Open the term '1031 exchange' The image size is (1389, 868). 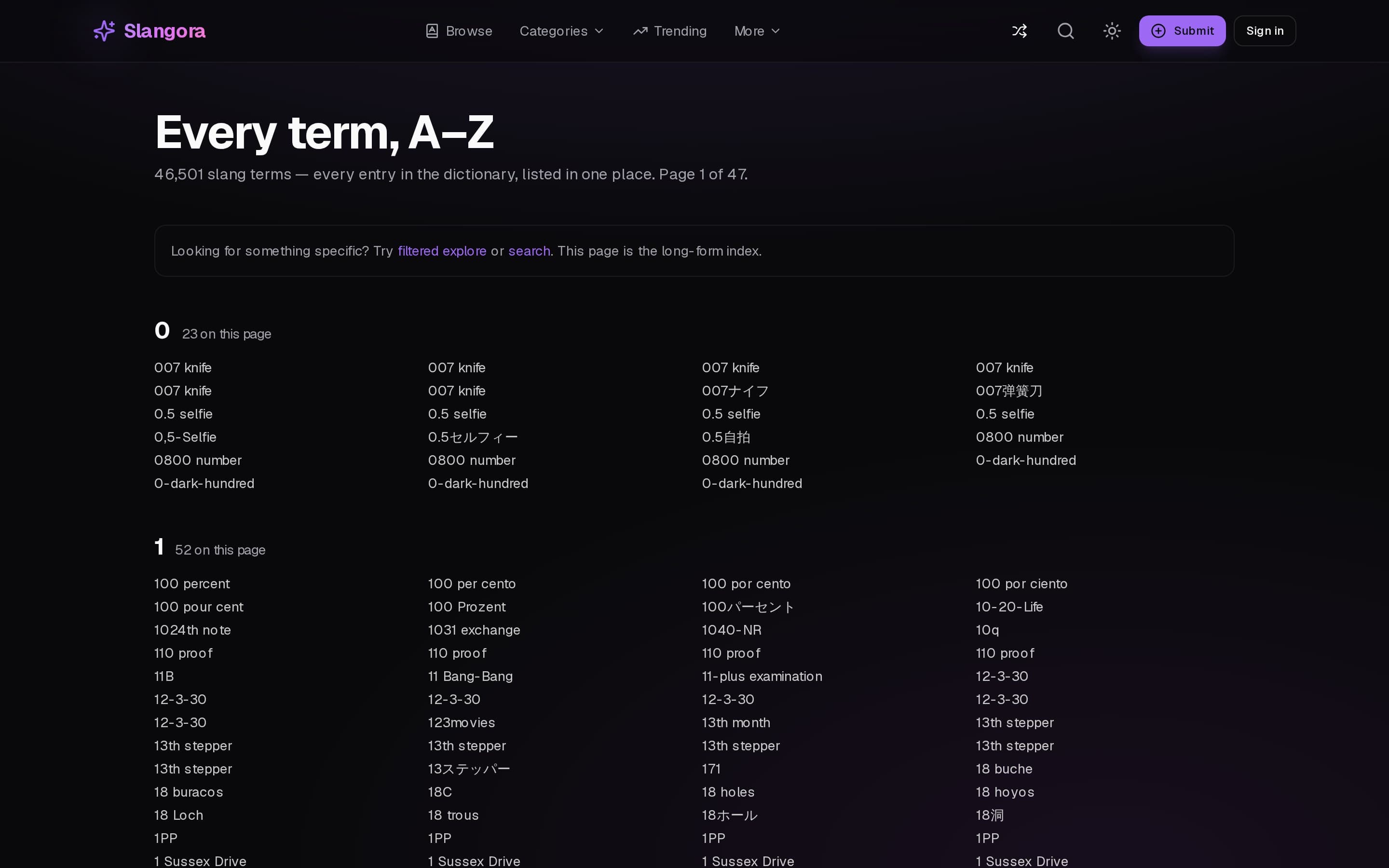474,630
